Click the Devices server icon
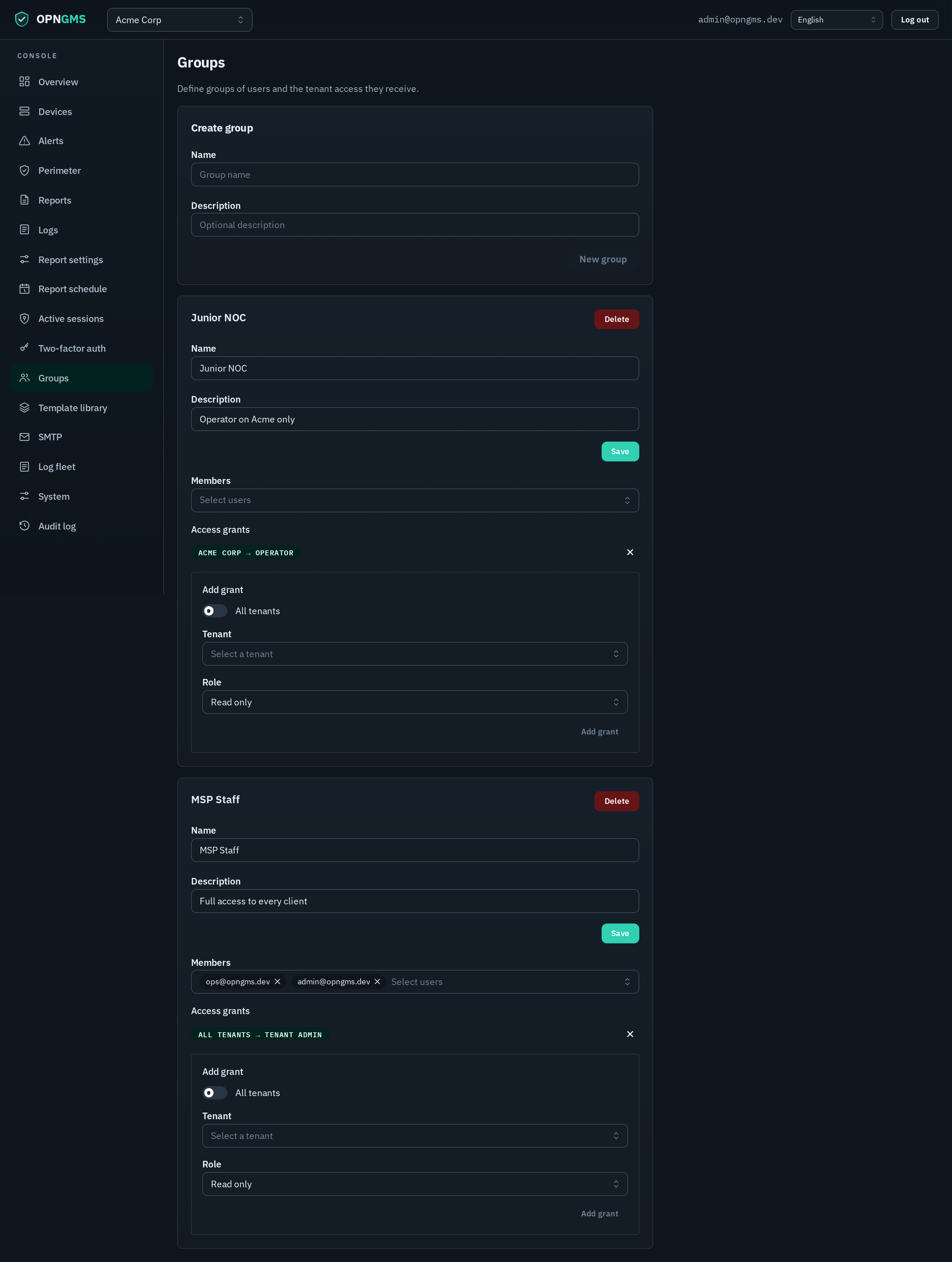 coord(24,111)
